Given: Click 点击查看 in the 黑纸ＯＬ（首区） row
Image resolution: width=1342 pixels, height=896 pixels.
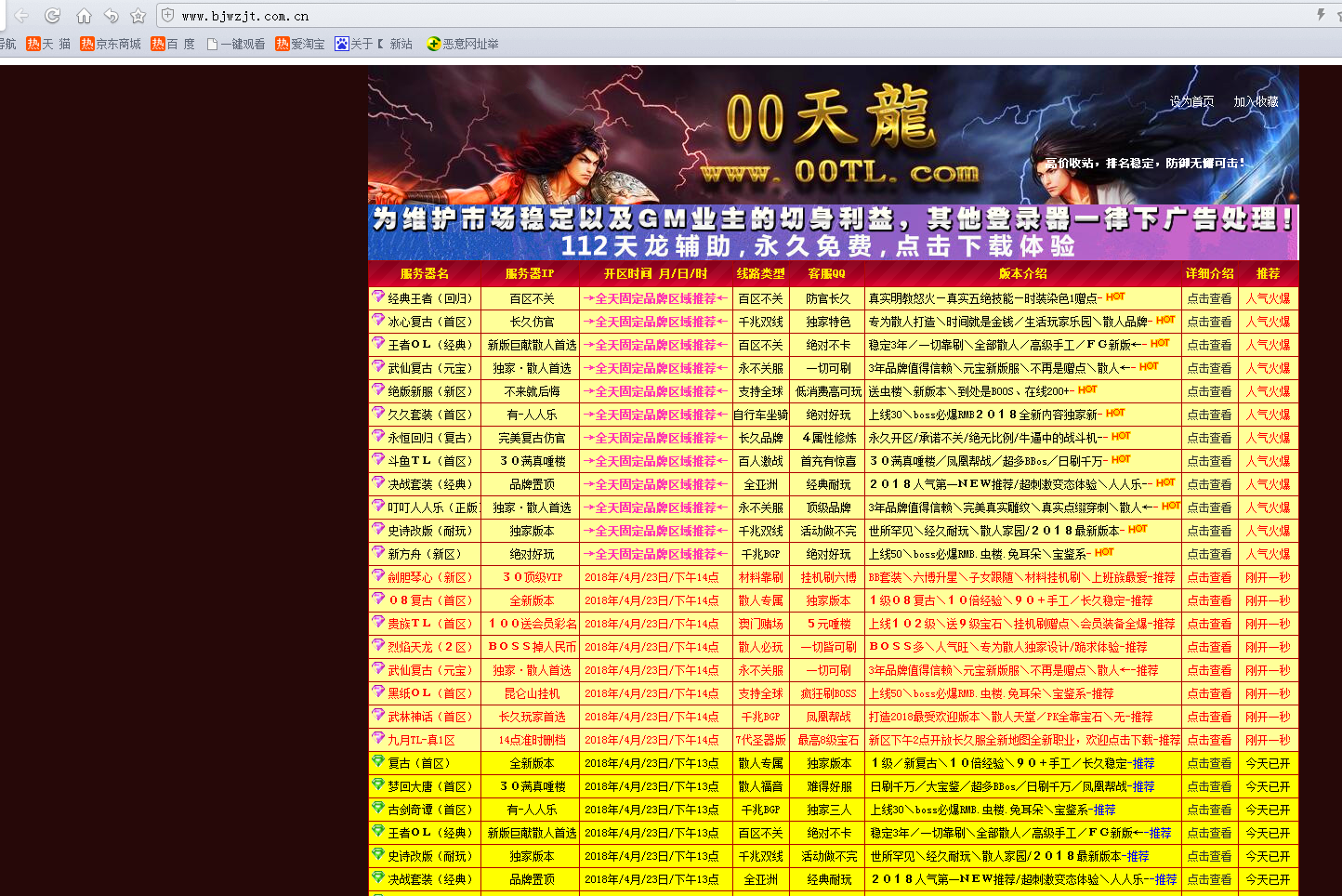Looking at the screenshot, I should tap(1209, 693).
